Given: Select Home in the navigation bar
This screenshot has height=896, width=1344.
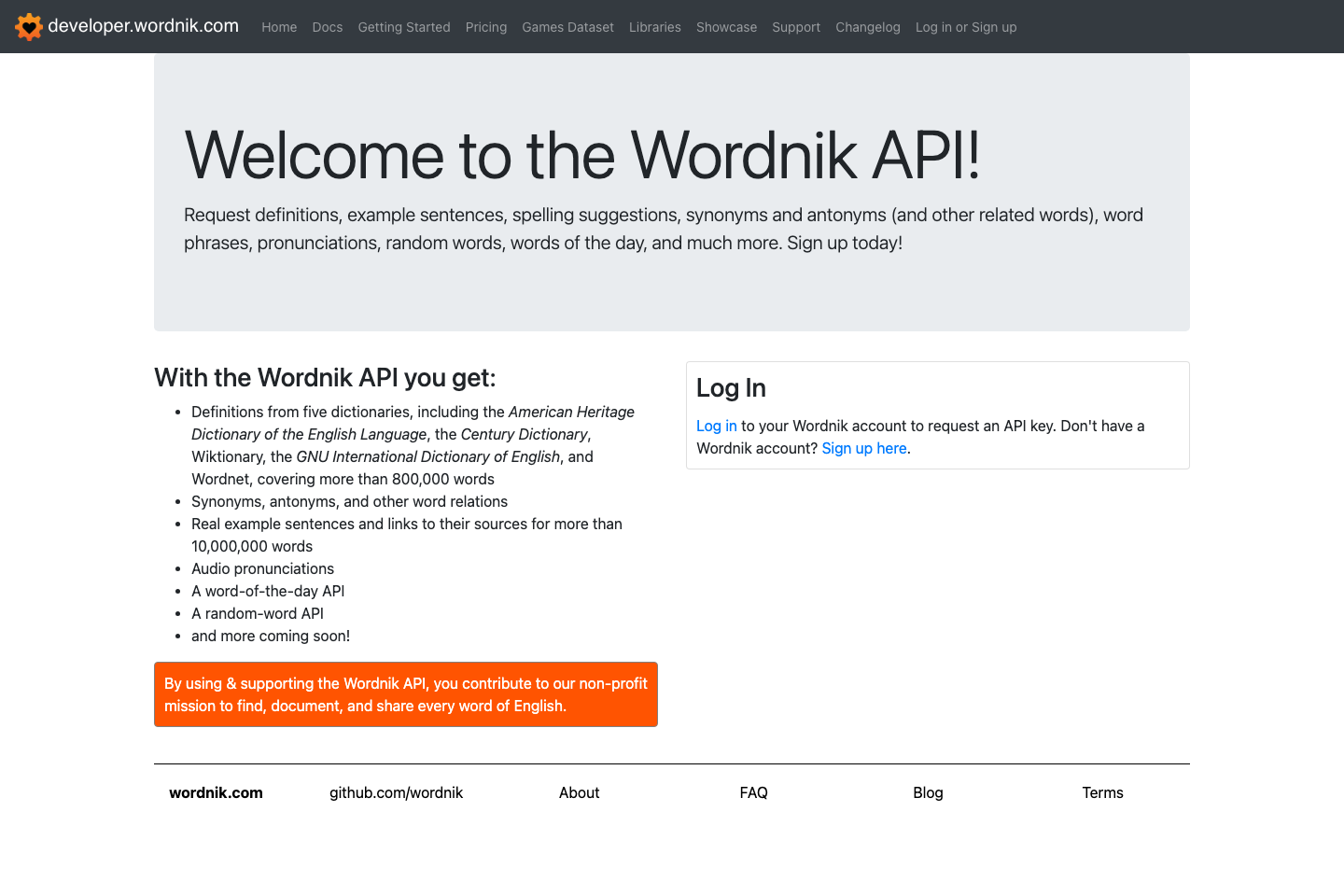Looking at the screenshot, I should 279,27.
